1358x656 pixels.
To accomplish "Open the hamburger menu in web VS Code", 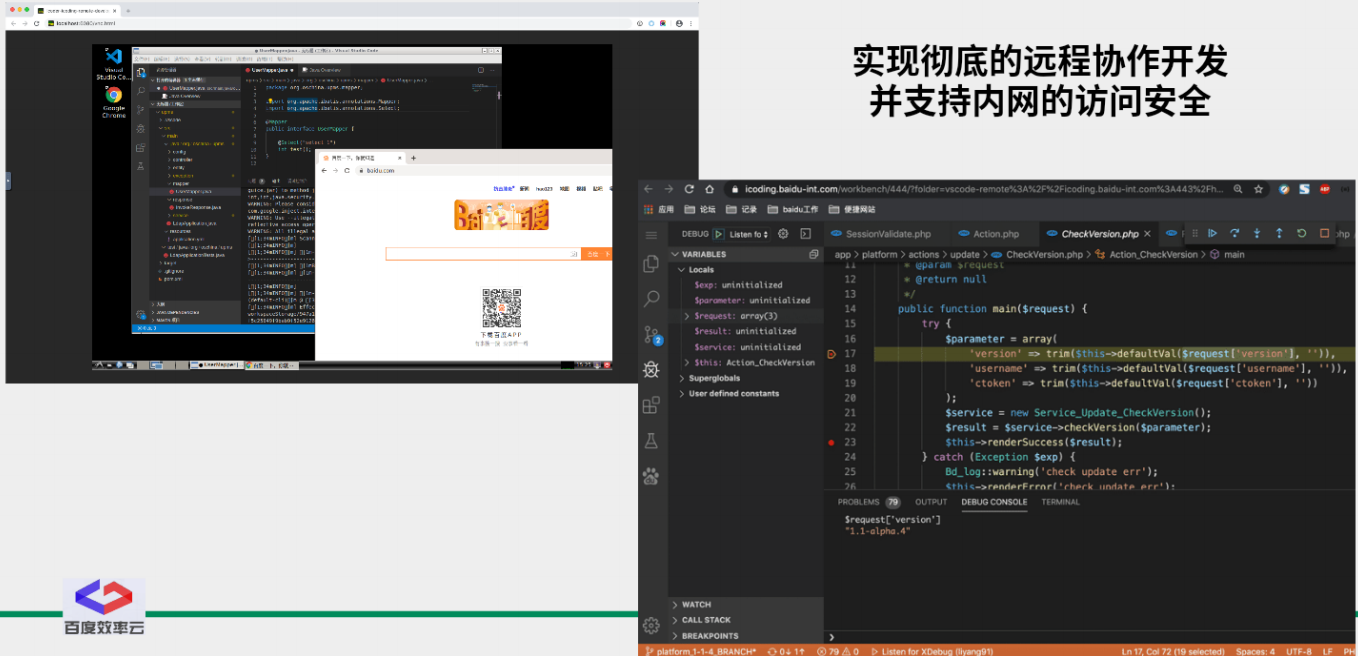I will pos(651,235).
